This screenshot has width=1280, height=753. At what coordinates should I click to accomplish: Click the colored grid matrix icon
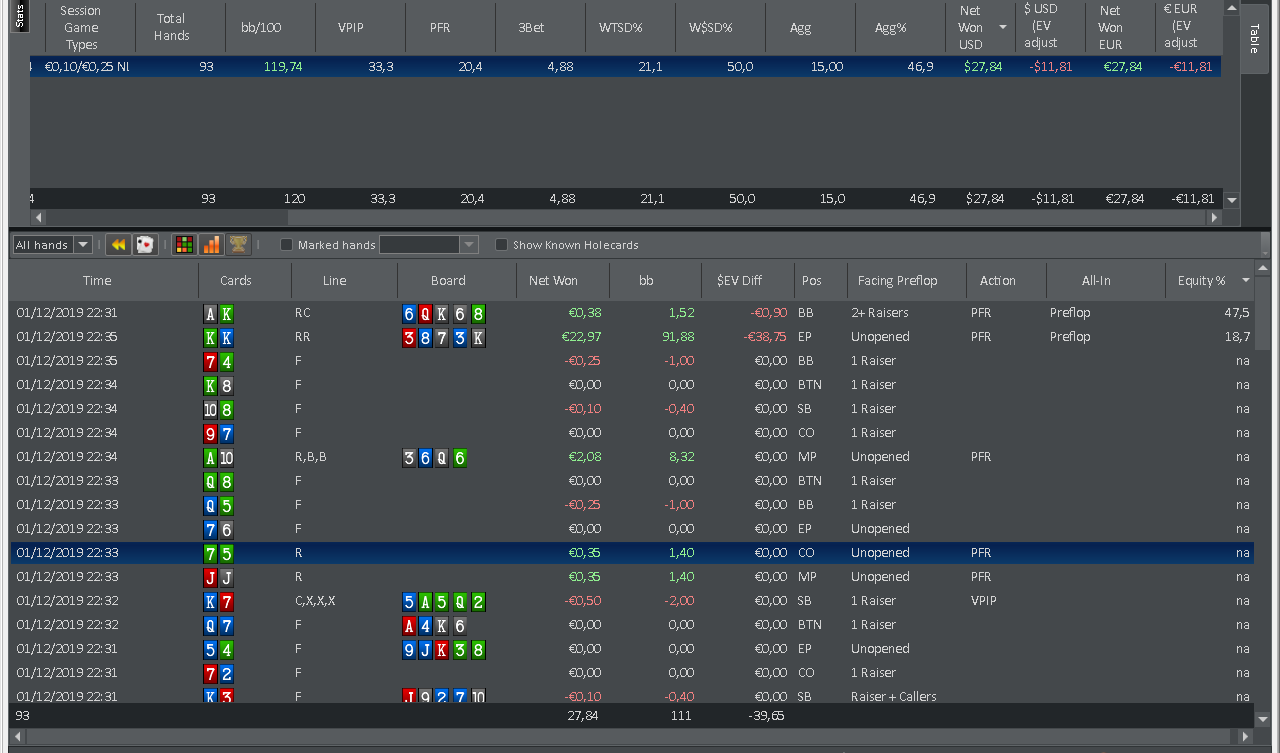[x=184, y=244]
